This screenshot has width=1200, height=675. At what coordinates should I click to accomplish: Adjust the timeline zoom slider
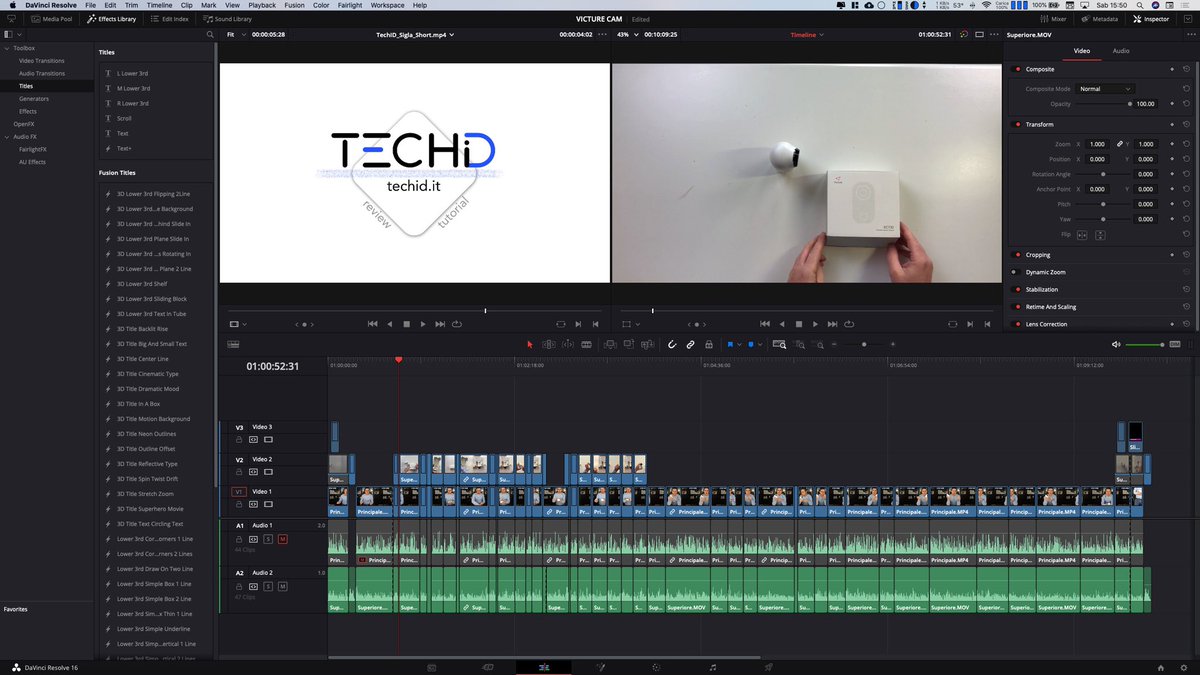864,344
